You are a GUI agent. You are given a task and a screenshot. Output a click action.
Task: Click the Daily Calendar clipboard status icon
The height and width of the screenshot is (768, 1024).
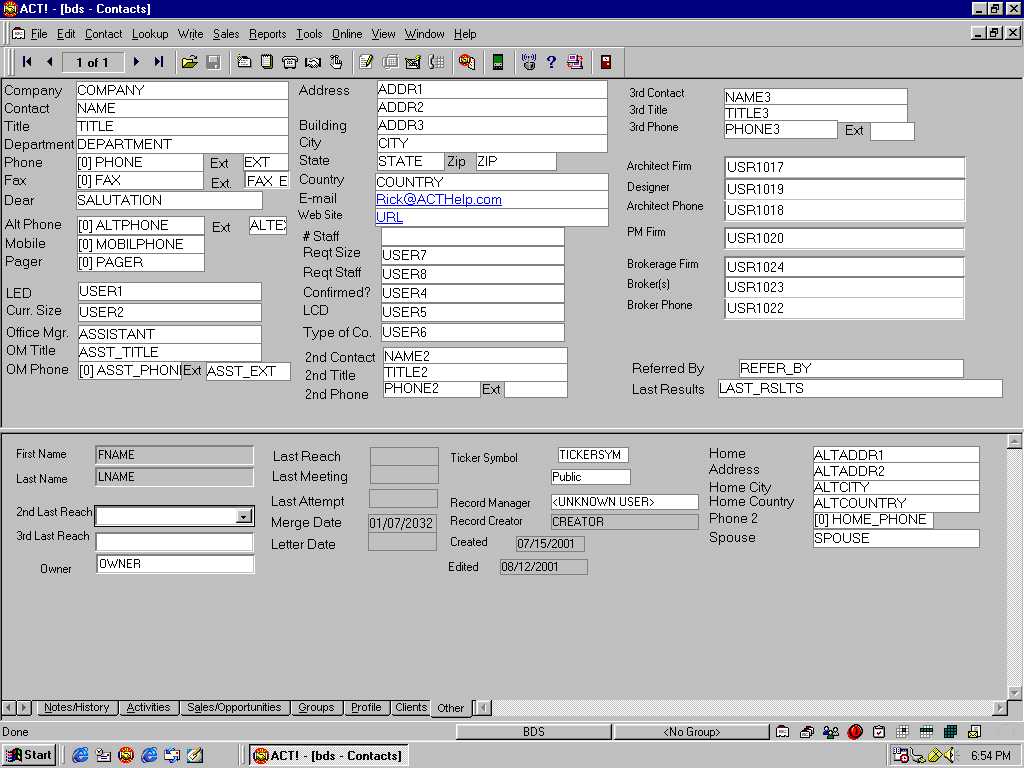(x=879, y=732)
